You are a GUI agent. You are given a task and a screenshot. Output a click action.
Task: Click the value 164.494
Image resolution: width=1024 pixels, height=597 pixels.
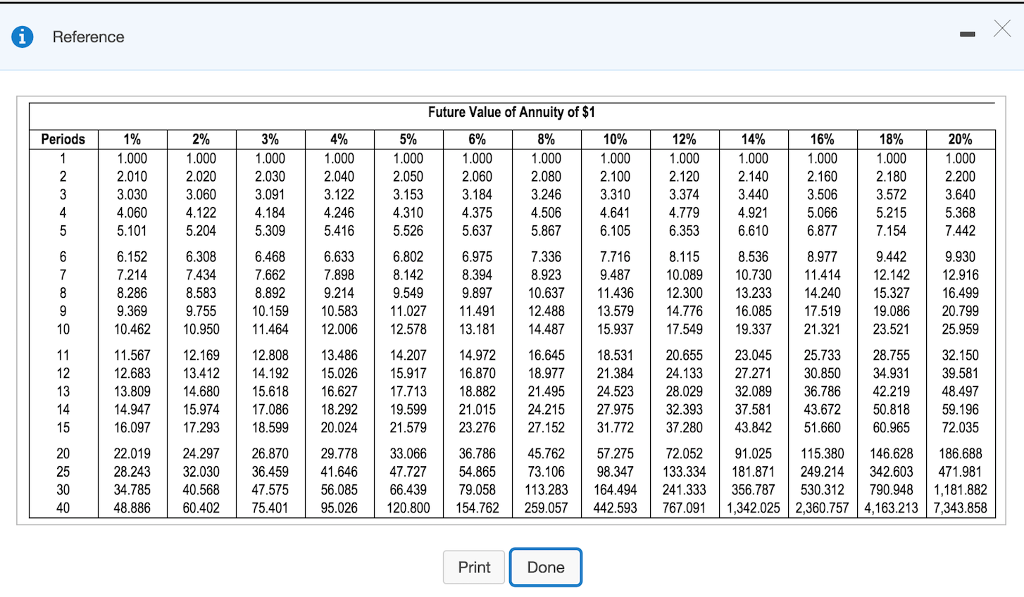(x=615, y=489)
